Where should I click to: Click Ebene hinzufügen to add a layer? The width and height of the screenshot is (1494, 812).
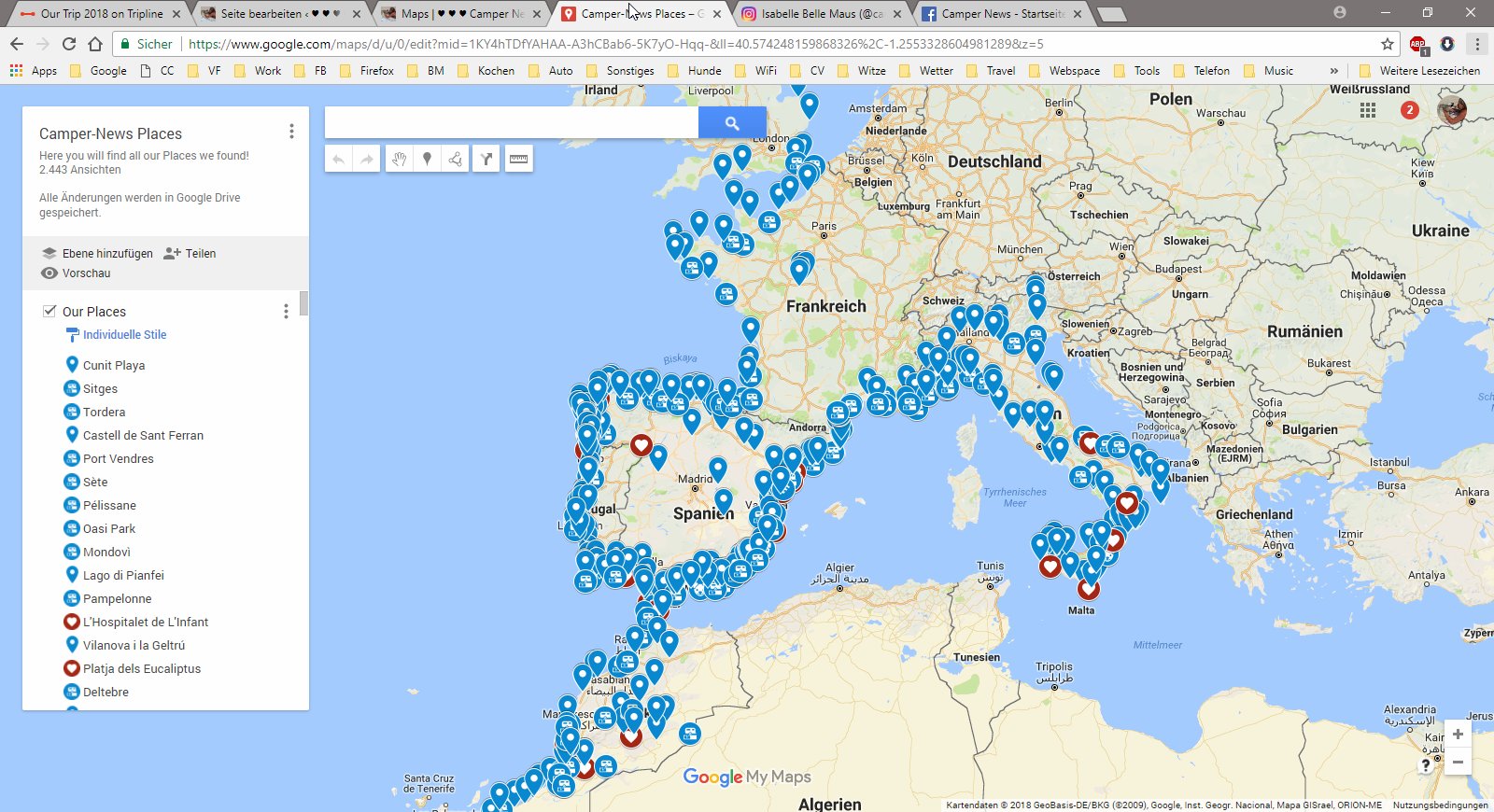[x=97, y=253]
